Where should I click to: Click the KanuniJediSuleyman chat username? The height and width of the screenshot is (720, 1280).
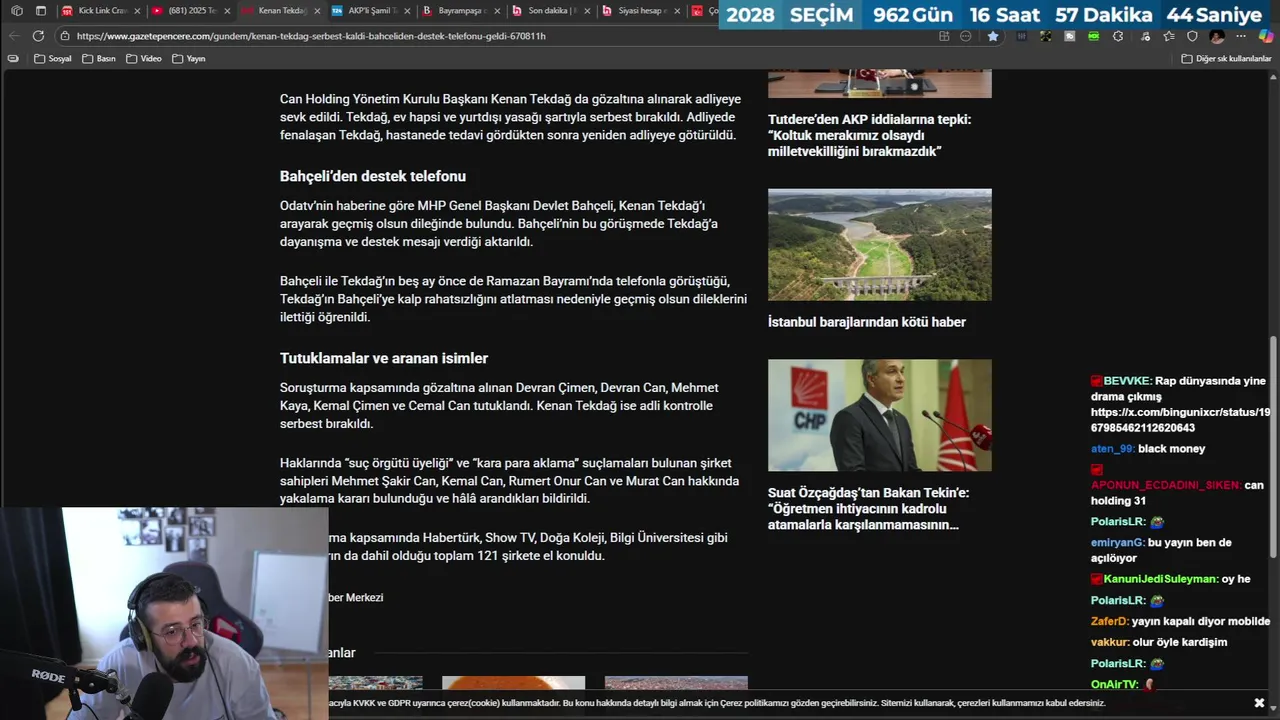(1160, 579)
